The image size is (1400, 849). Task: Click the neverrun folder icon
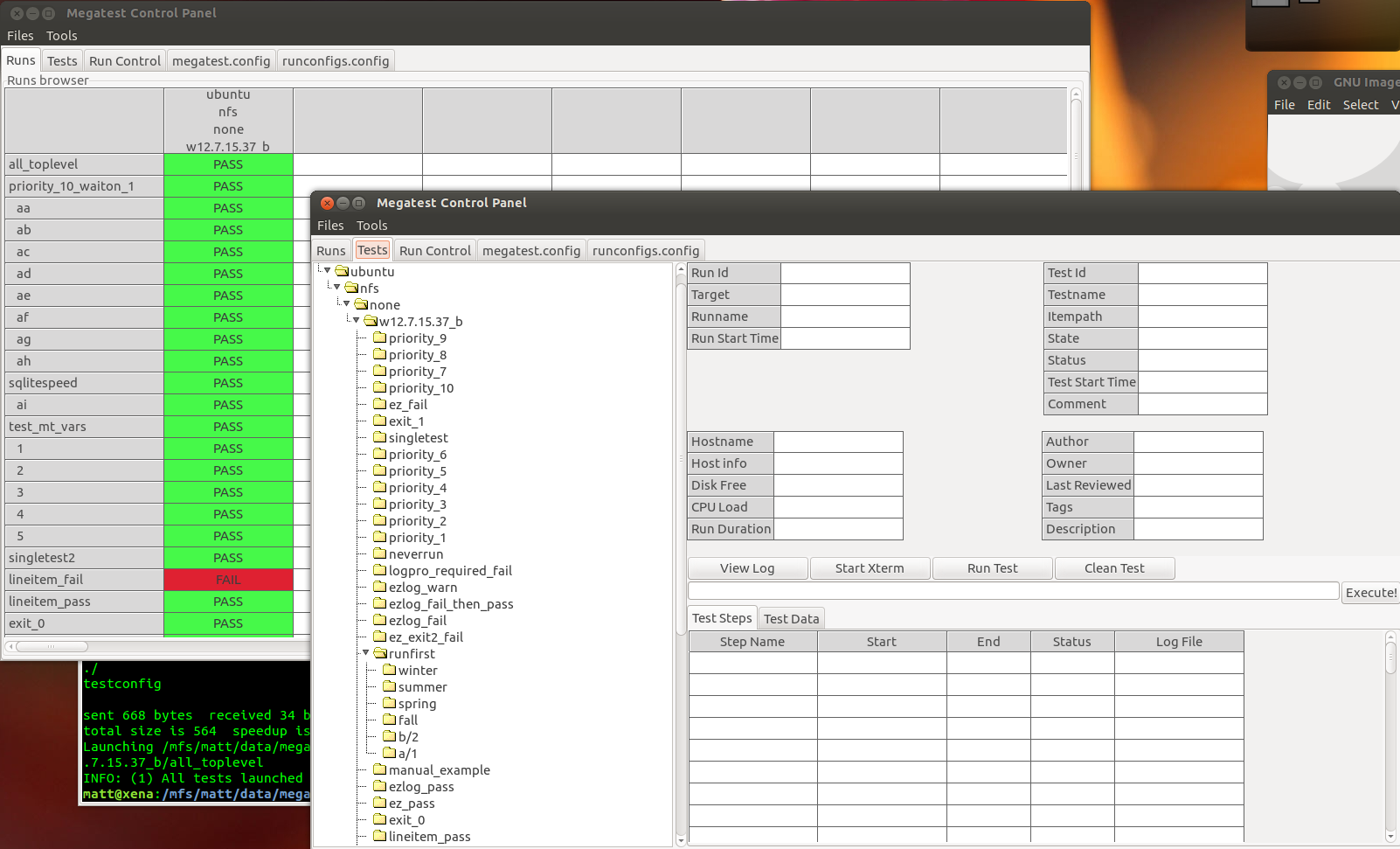379,553
